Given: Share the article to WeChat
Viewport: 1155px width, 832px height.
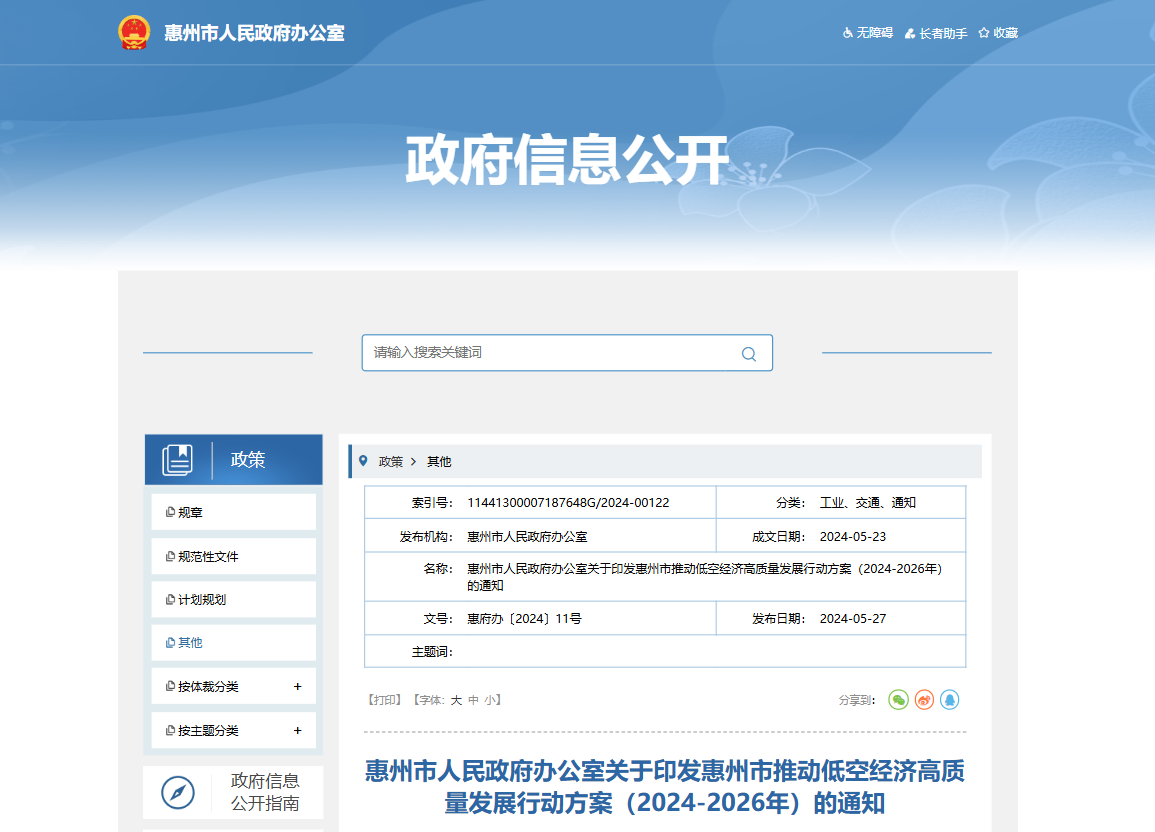Looking at the screenshot, I should (x=897, y=700).
